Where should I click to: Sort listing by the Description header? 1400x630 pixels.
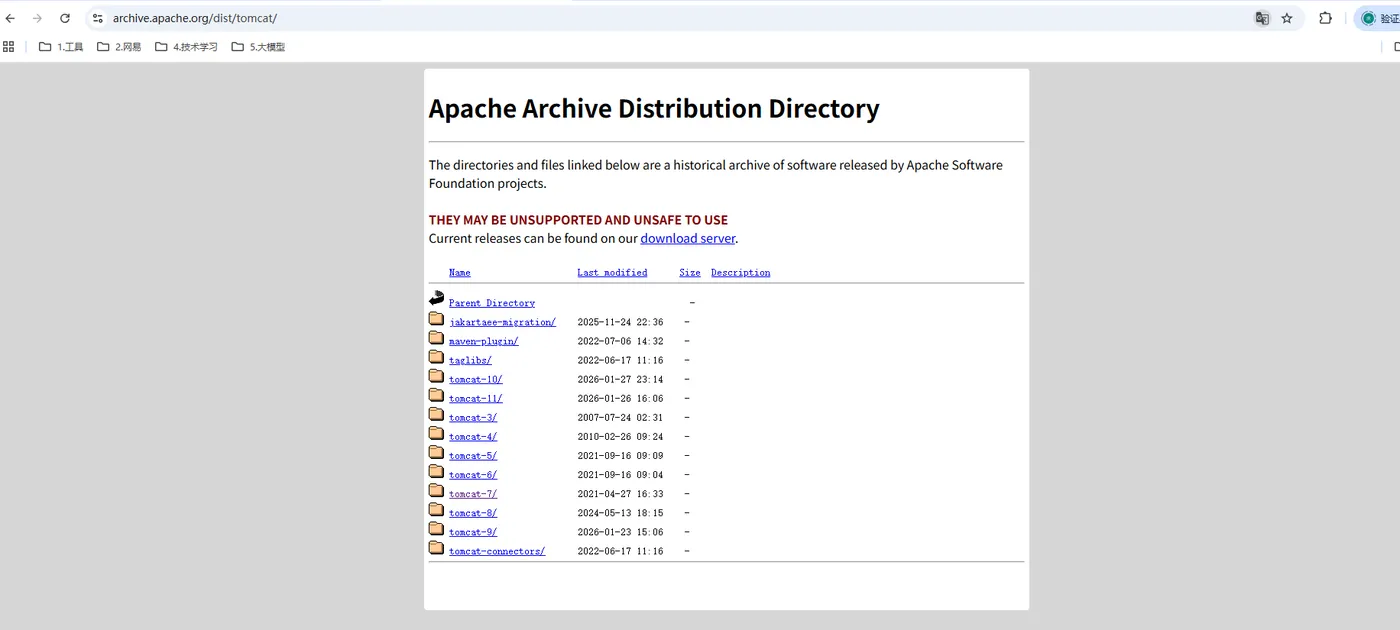point(741,272)
